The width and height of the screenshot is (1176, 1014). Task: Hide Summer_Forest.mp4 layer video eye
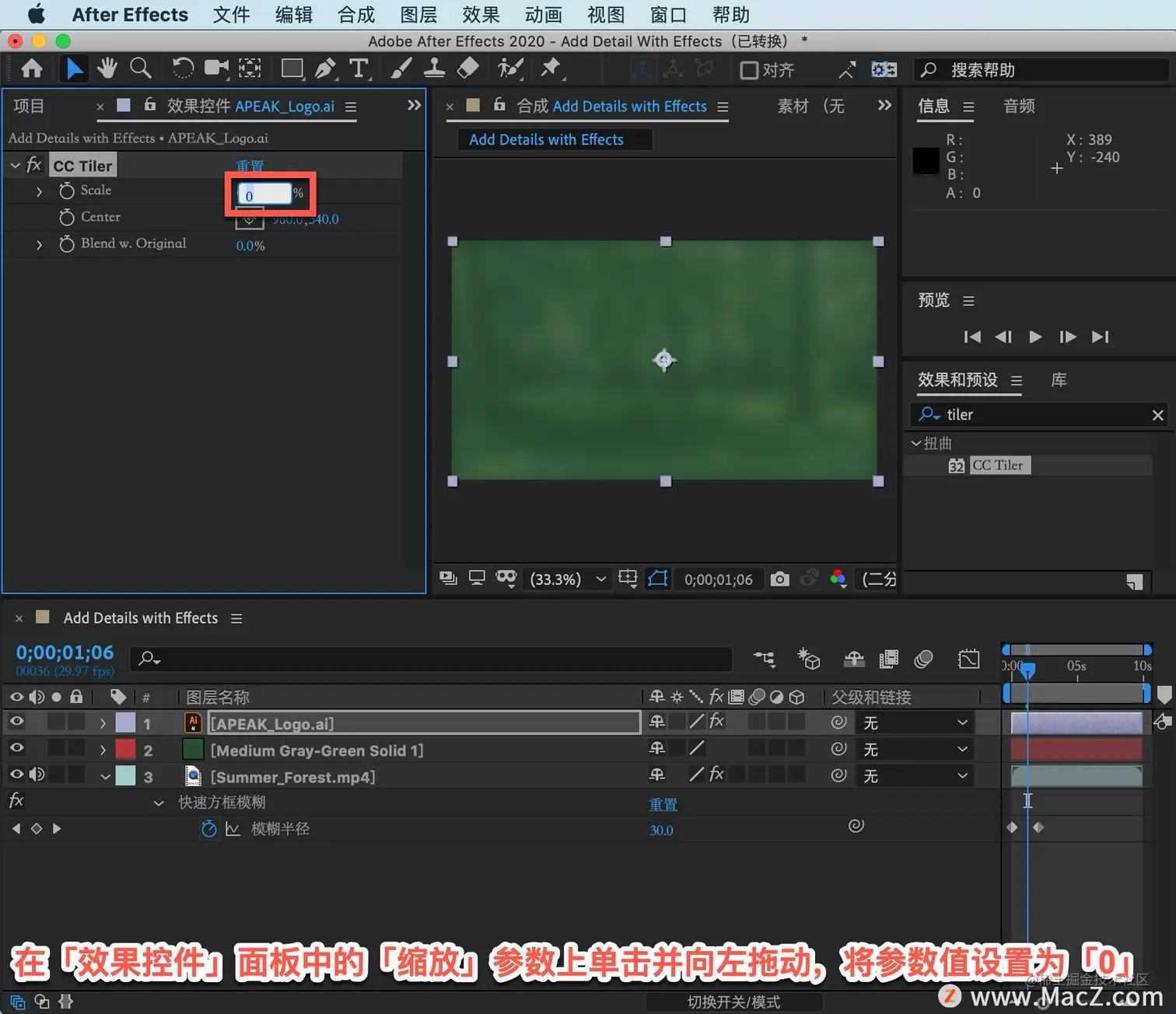tap(16, 775)
